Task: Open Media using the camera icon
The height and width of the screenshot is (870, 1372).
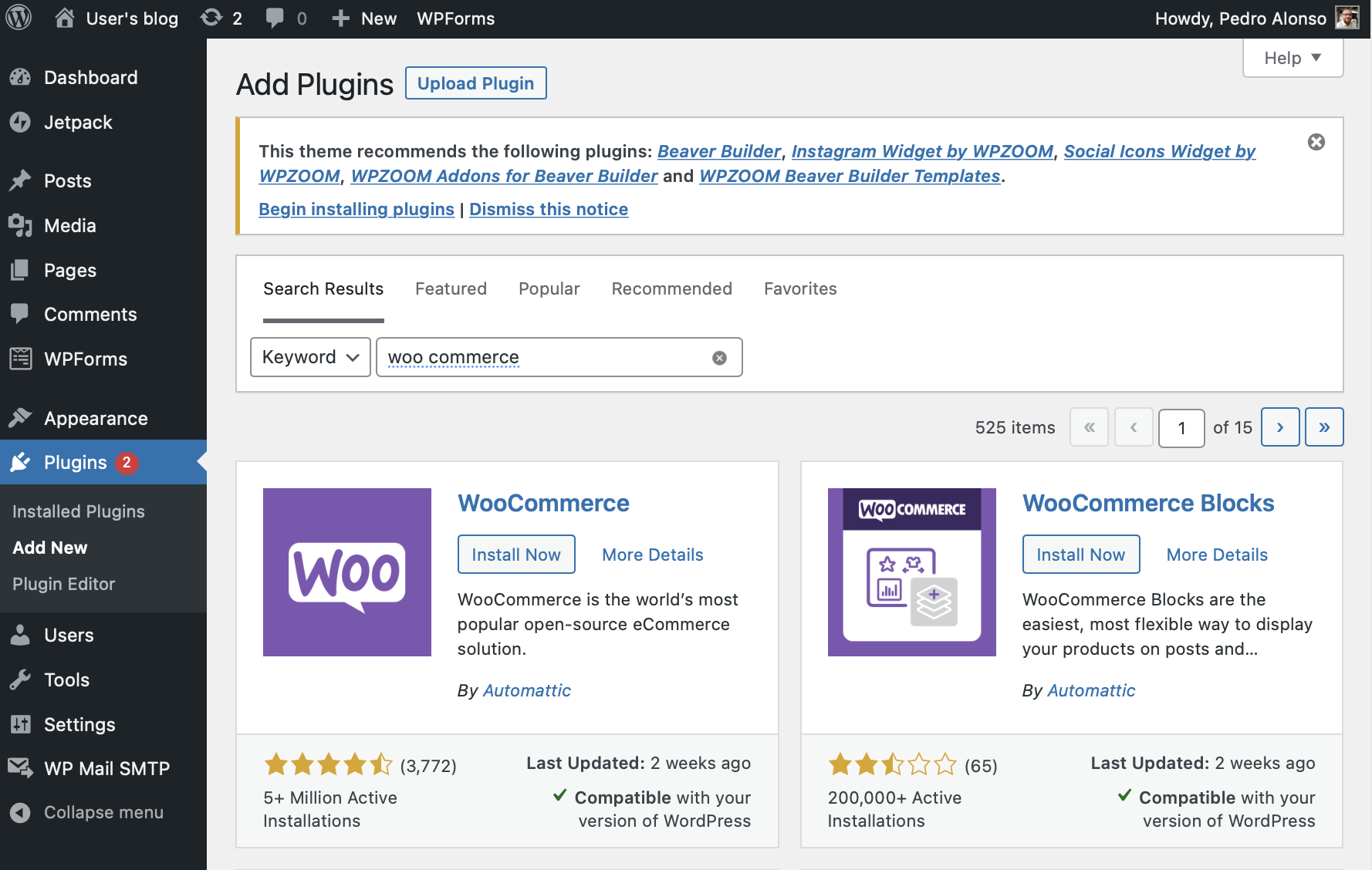Action: tap(21, 225)
